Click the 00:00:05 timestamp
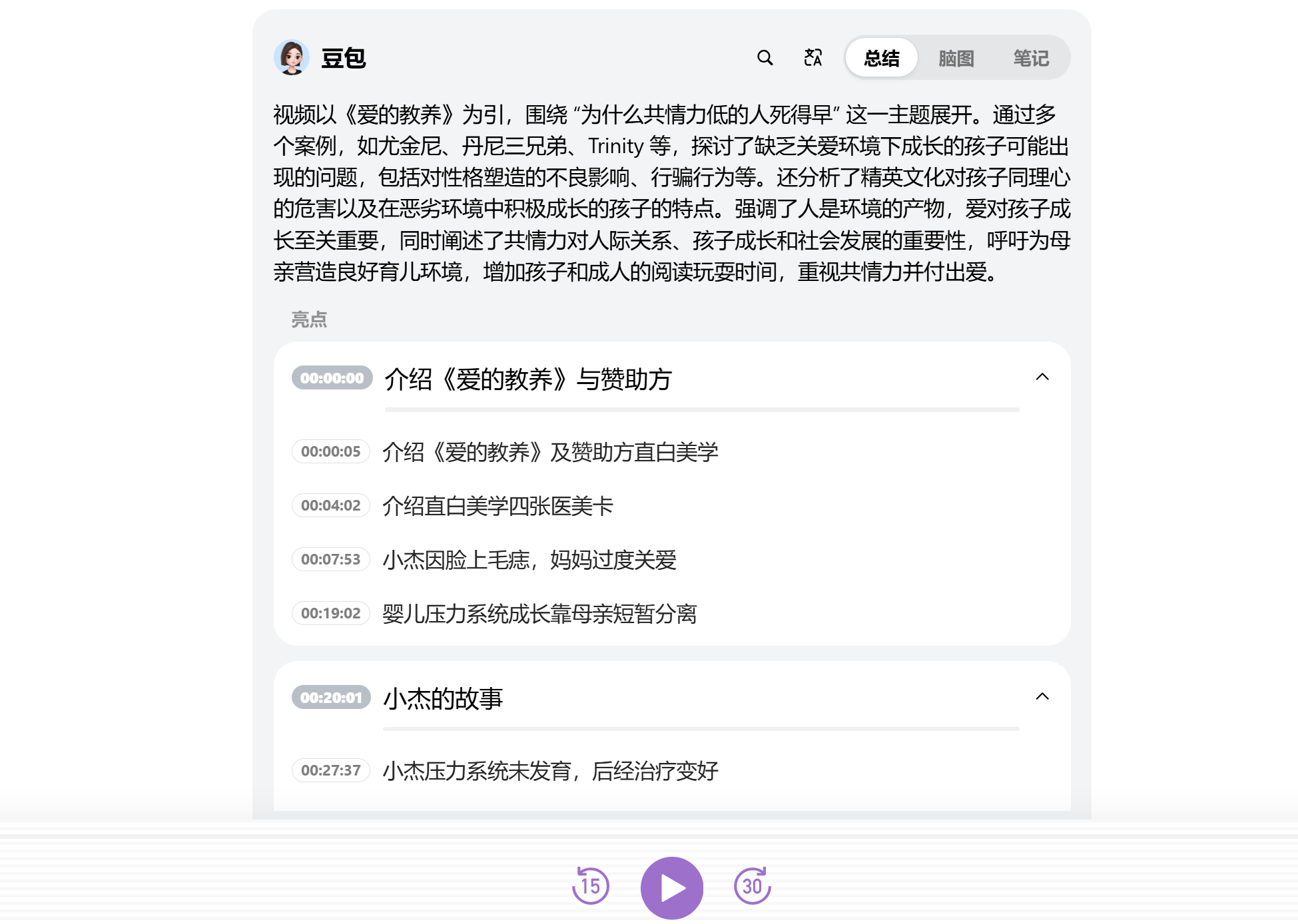Screen dimensions: 1298x924 tap(330, 451)
